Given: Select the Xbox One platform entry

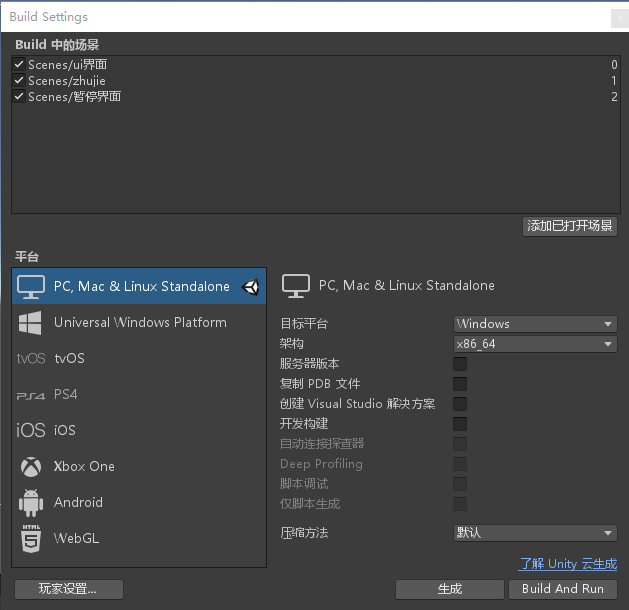Looking at the screenshot, I should click(x=139, y=466).
